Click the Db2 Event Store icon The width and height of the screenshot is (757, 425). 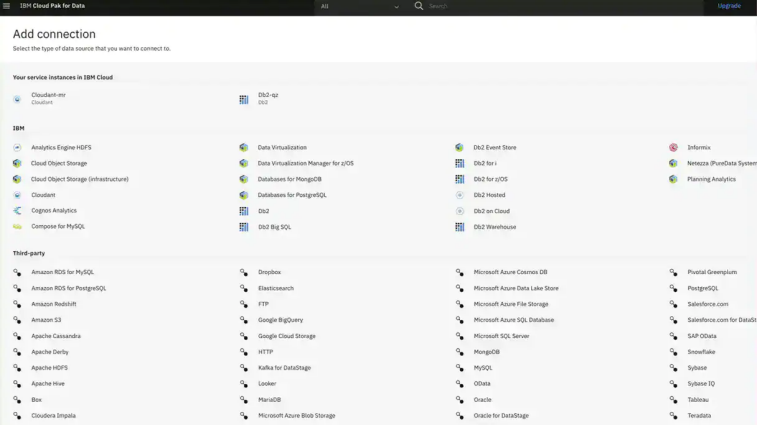click(x=459, y=147)
